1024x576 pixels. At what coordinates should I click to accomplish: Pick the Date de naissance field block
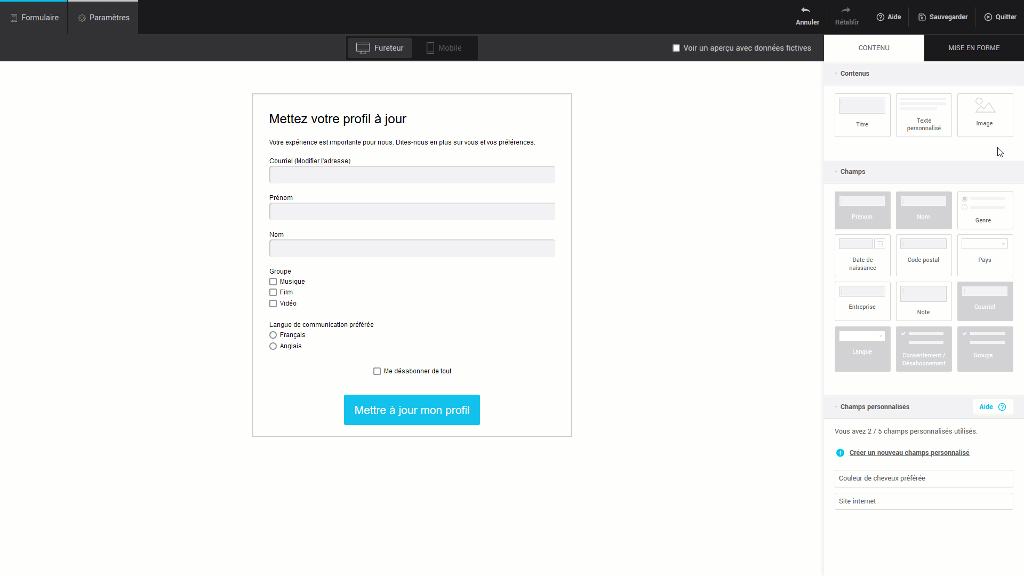(861, 255)
